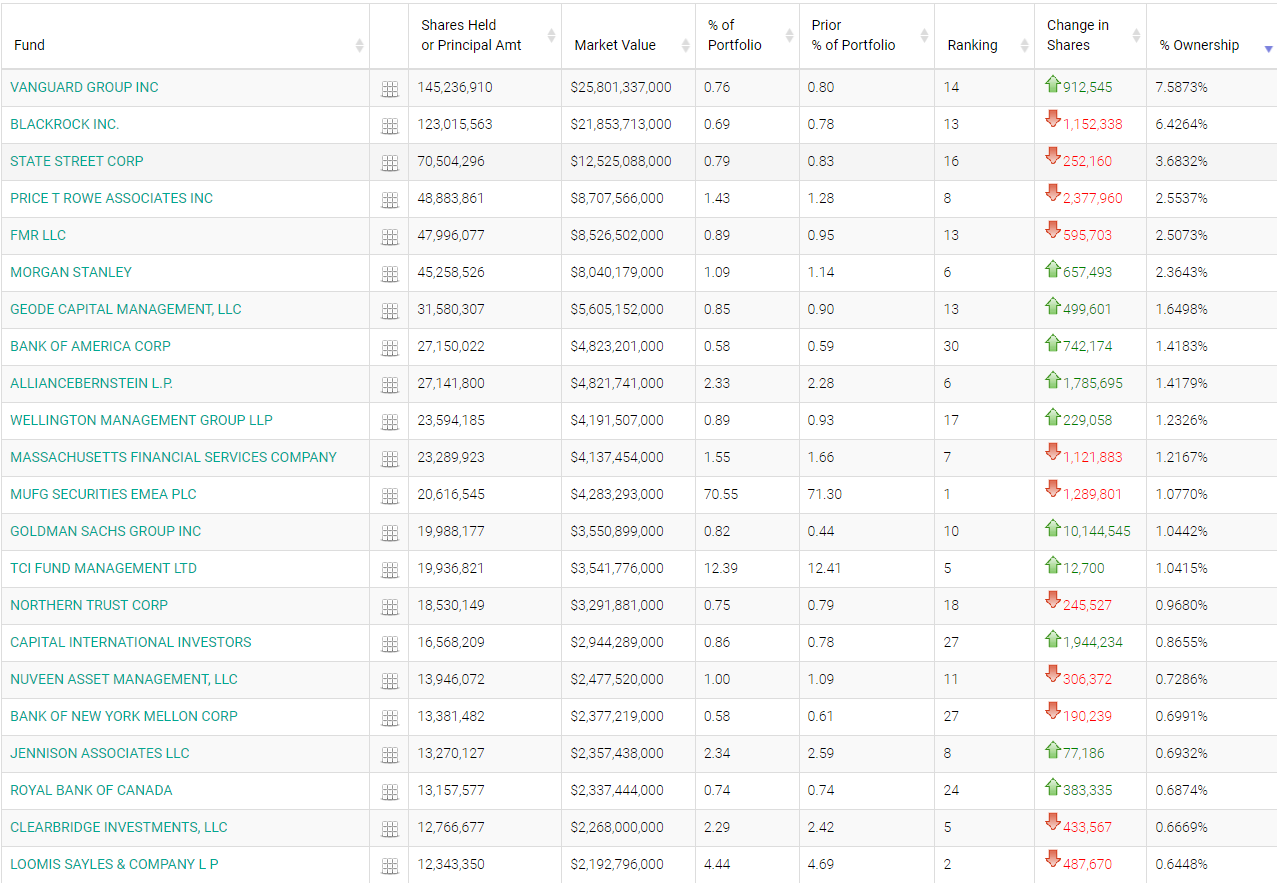The image size is (1277, 883).
Task: Open LOOMIS SAYLES & COMPANY L P link
Action: (114, 864)
